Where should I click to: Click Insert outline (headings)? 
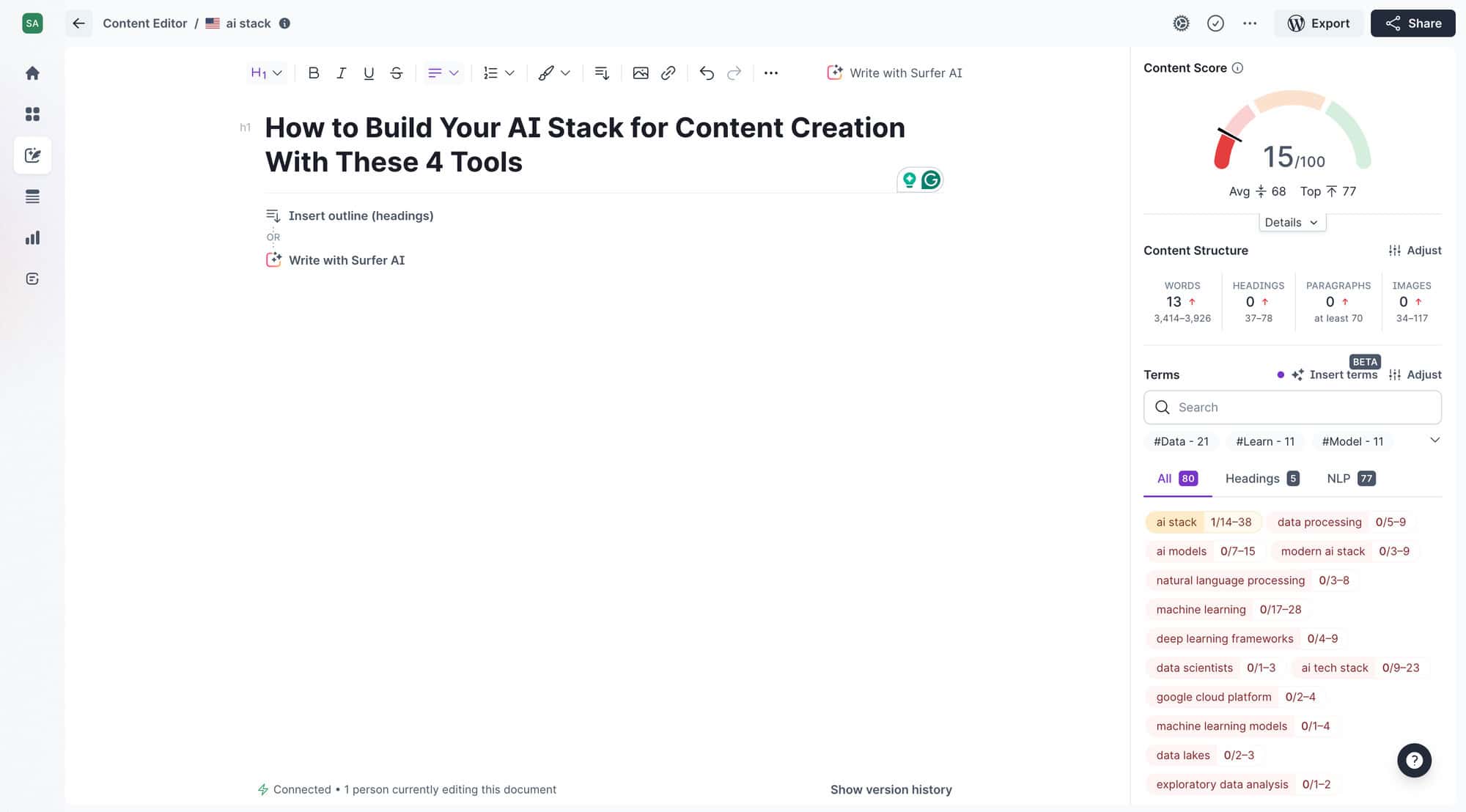click(350, 216)
